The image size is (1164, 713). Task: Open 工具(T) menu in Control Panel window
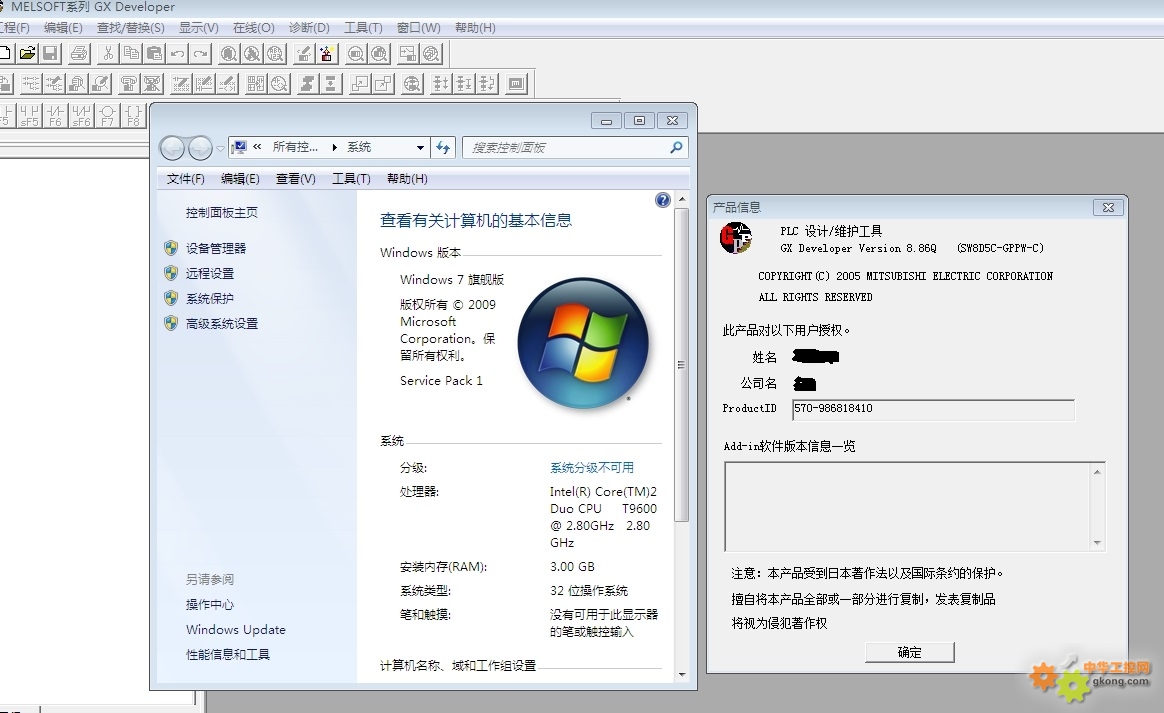(351, 179)
